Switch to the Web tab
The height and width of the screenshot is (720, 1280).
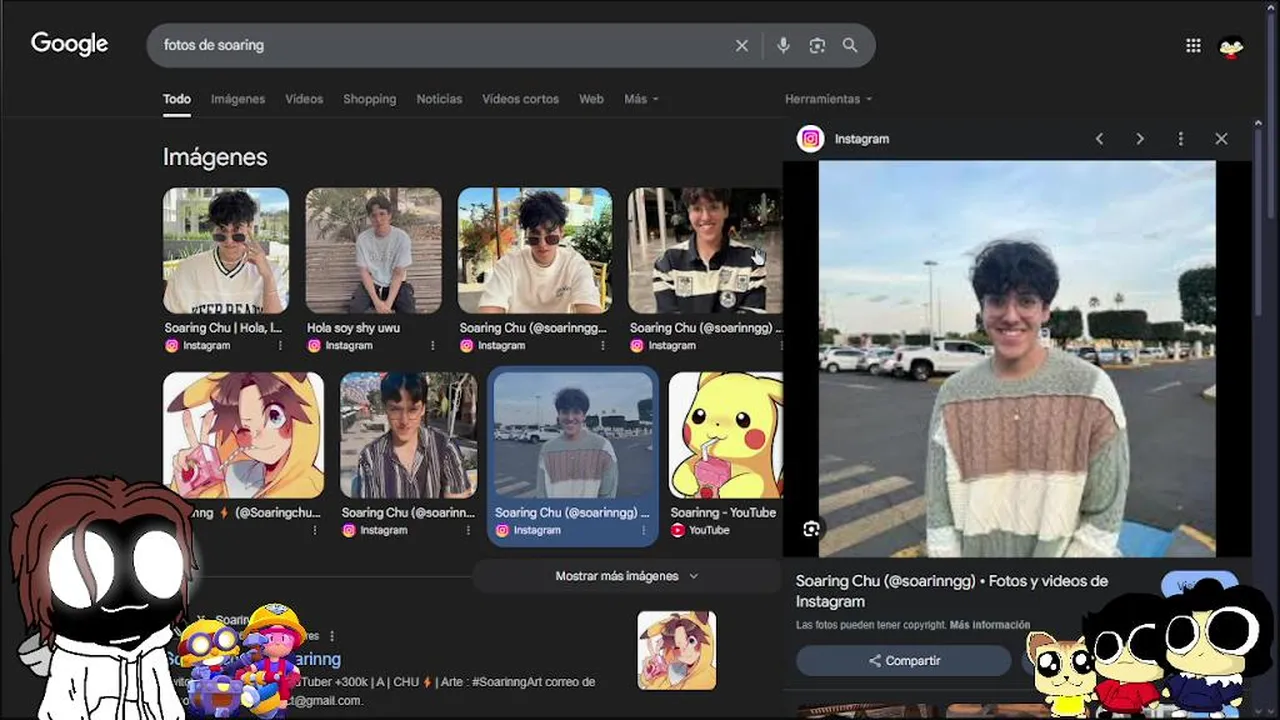[x=591, y=99]
